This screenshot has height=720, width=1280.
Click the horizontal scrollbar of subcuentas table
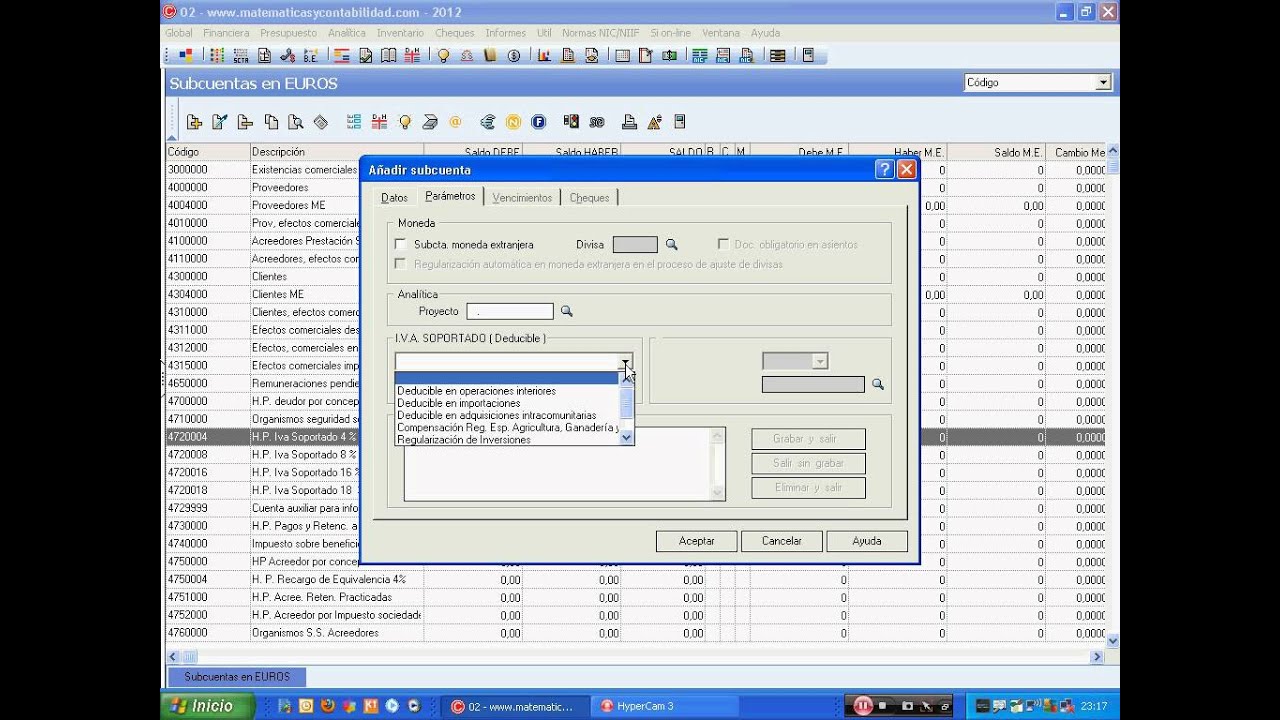click(x=636, y=657)
